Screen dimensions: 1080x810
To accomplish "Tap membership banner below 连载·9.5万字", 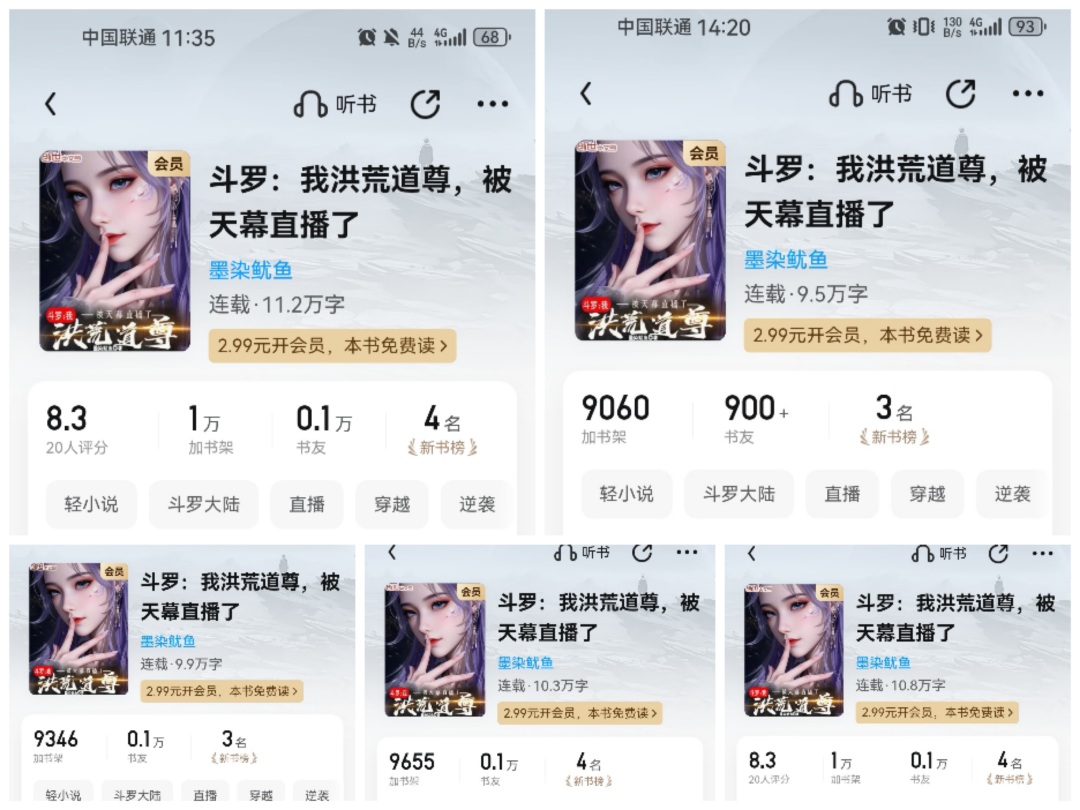I will click(868, 335).
